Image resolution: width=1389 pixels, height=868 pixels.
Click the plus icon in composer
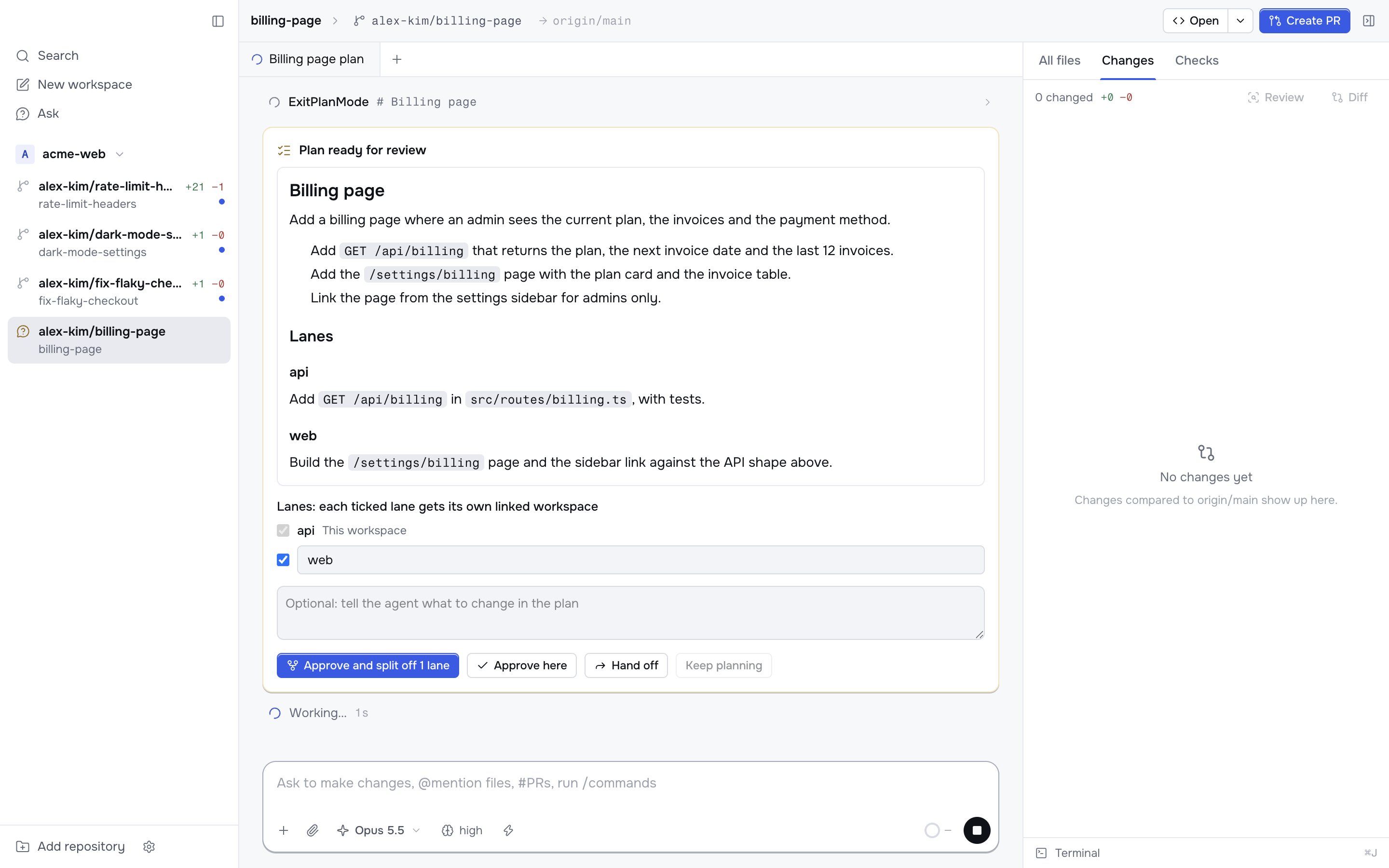tap(284, 830)
